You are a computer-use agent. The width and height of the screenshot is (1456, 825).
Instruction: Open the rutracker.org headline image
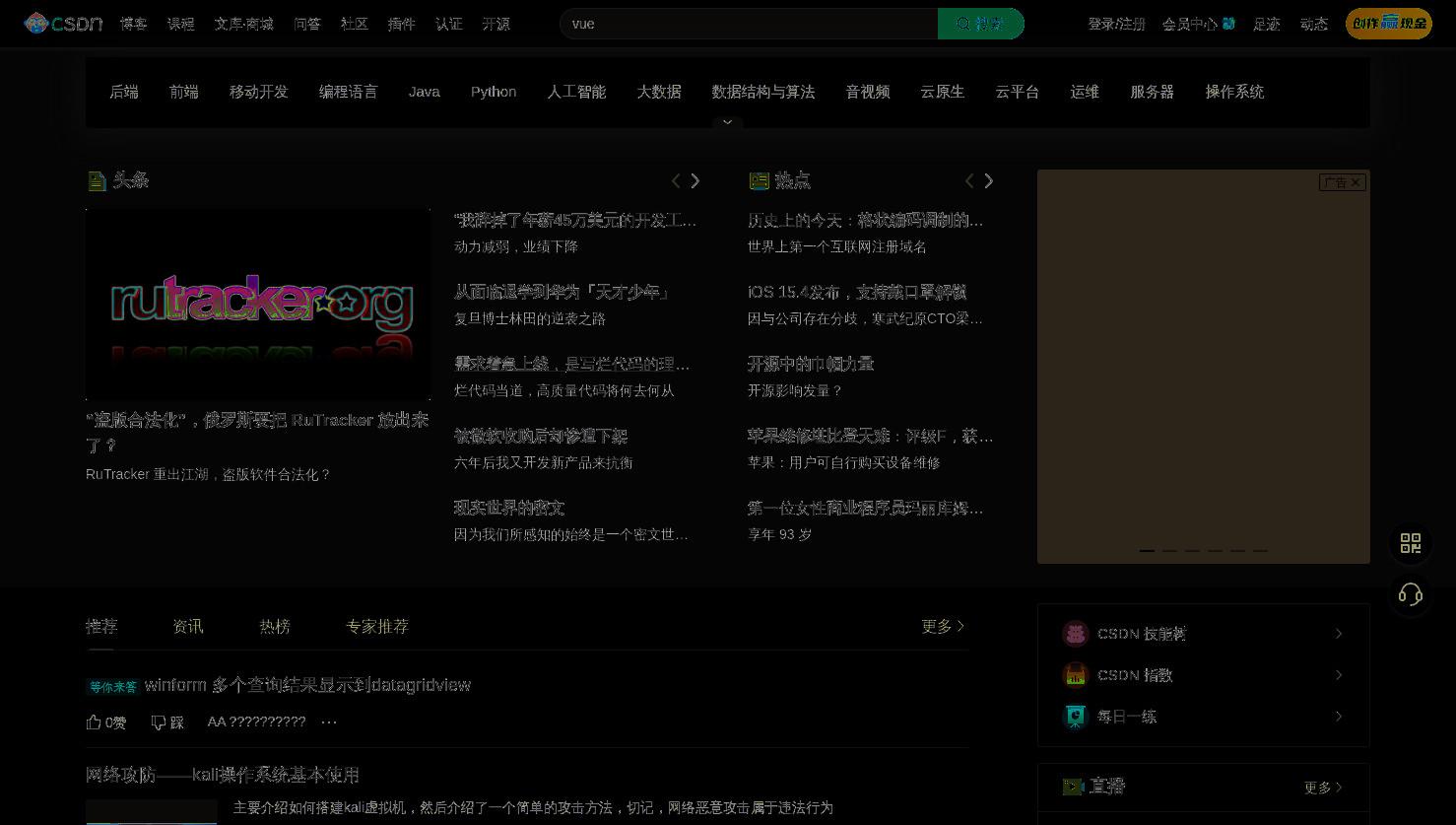[x=258, y=305]
